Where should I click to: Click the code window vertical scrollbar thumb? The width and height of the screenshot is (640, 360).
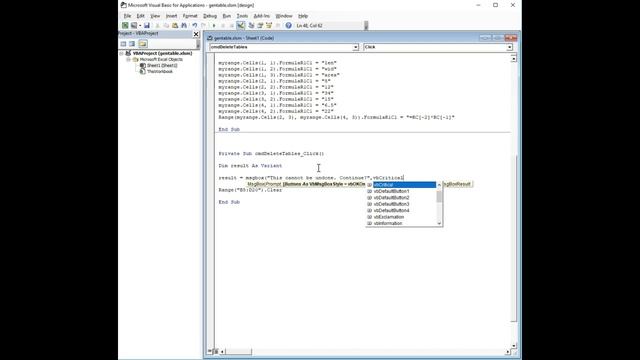coord(513,238)
